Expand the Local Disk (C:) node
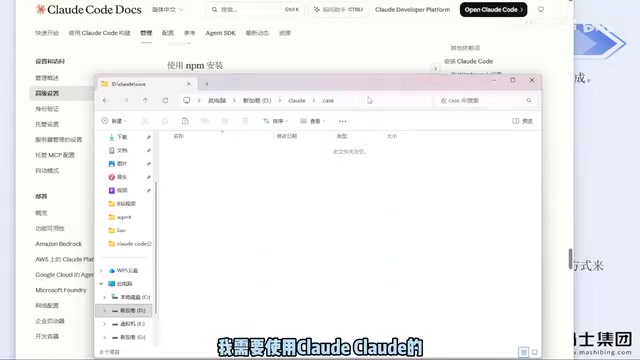The height and width of the screenshot is (360, 640). [x=104, y=297]
